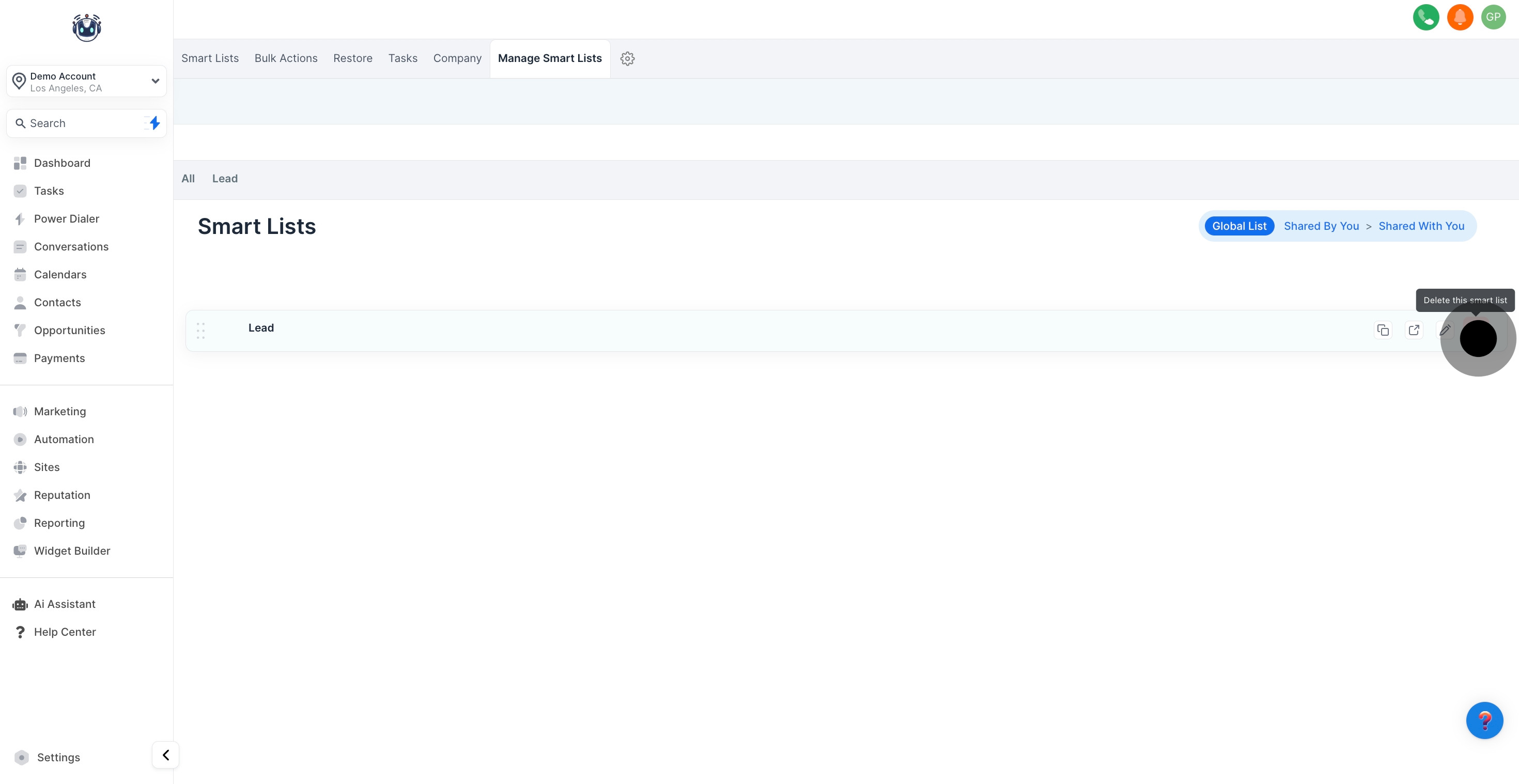Switch to the Restore tab
Viewport: 1519px width, 784px height.
[352, 58]
